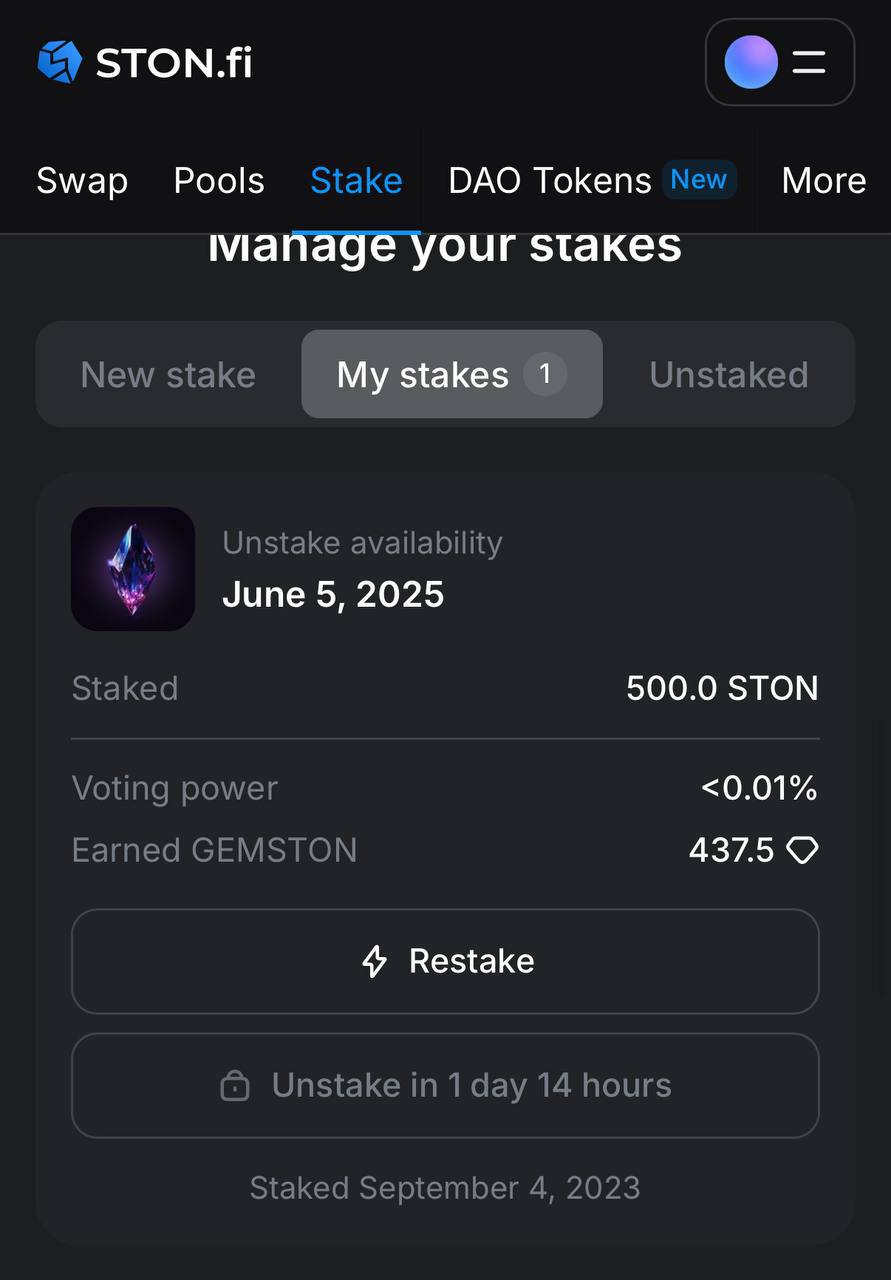Click the STON.fi brand text
The image size is (891, 1280).
point(173,63)
